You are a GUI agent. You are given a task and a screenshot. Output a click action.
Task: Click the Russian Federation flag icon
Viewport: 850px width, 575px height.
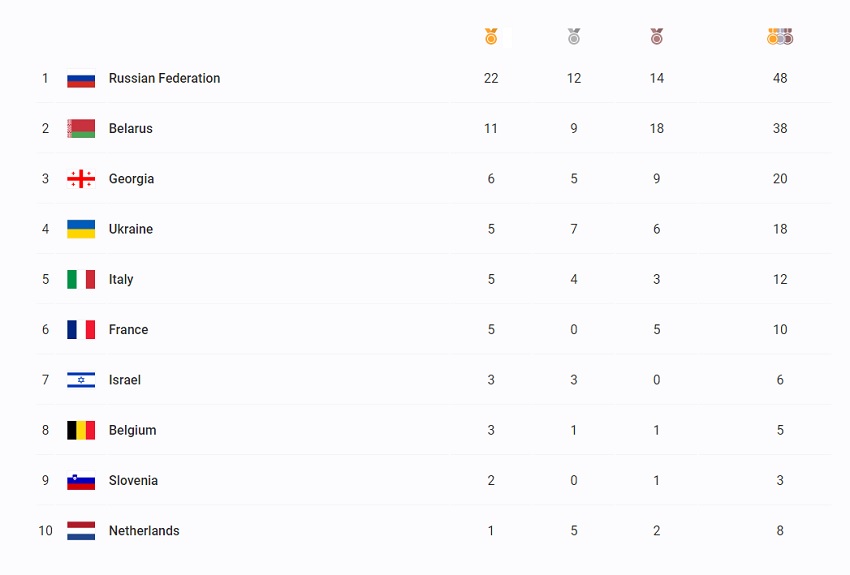pyautogui.click(x=81, y=78)
